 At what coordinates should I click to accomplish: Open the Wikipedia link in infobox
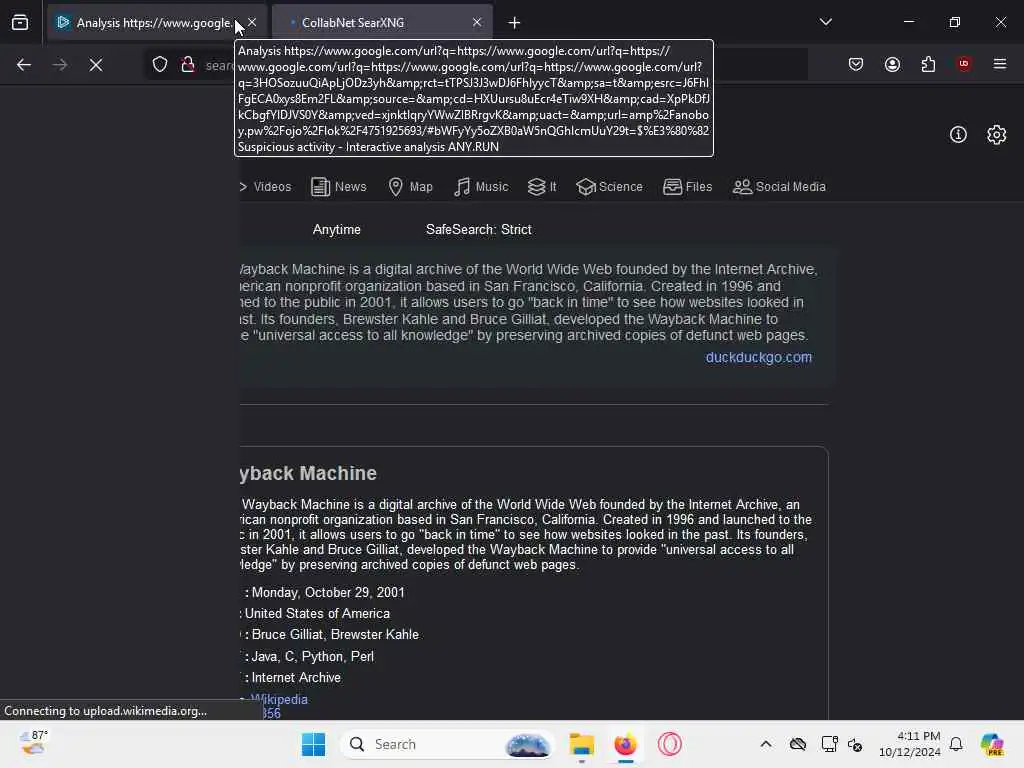279,699
